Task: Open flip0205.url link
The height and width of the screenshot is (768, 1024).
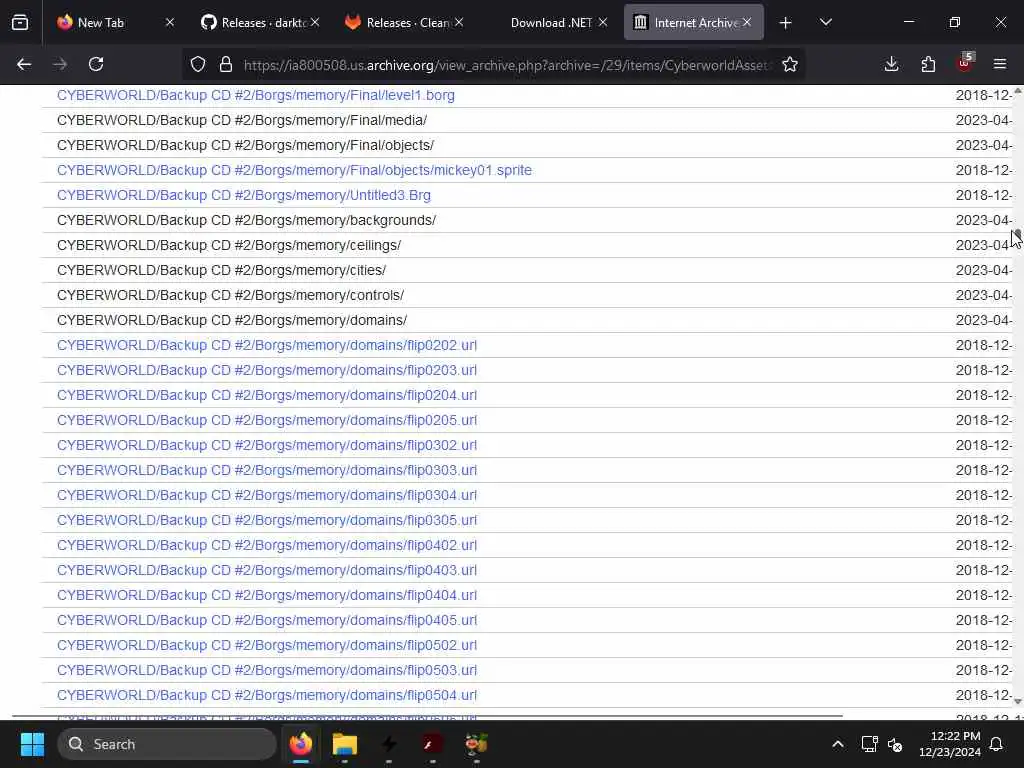Action: 266,421
